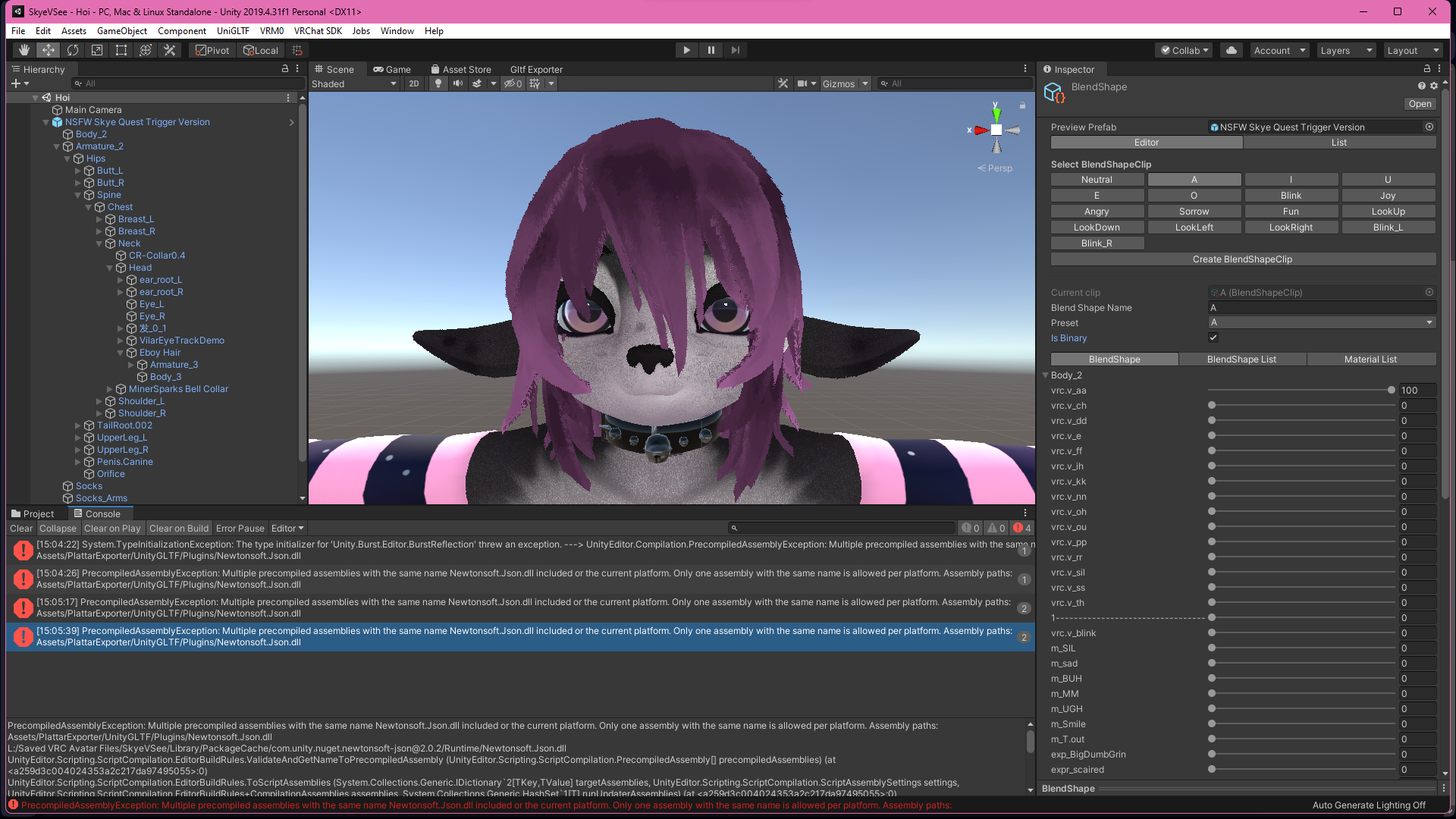Toggle 2D scene view mode
This screenshot has height=819, width=1456.
413,83
